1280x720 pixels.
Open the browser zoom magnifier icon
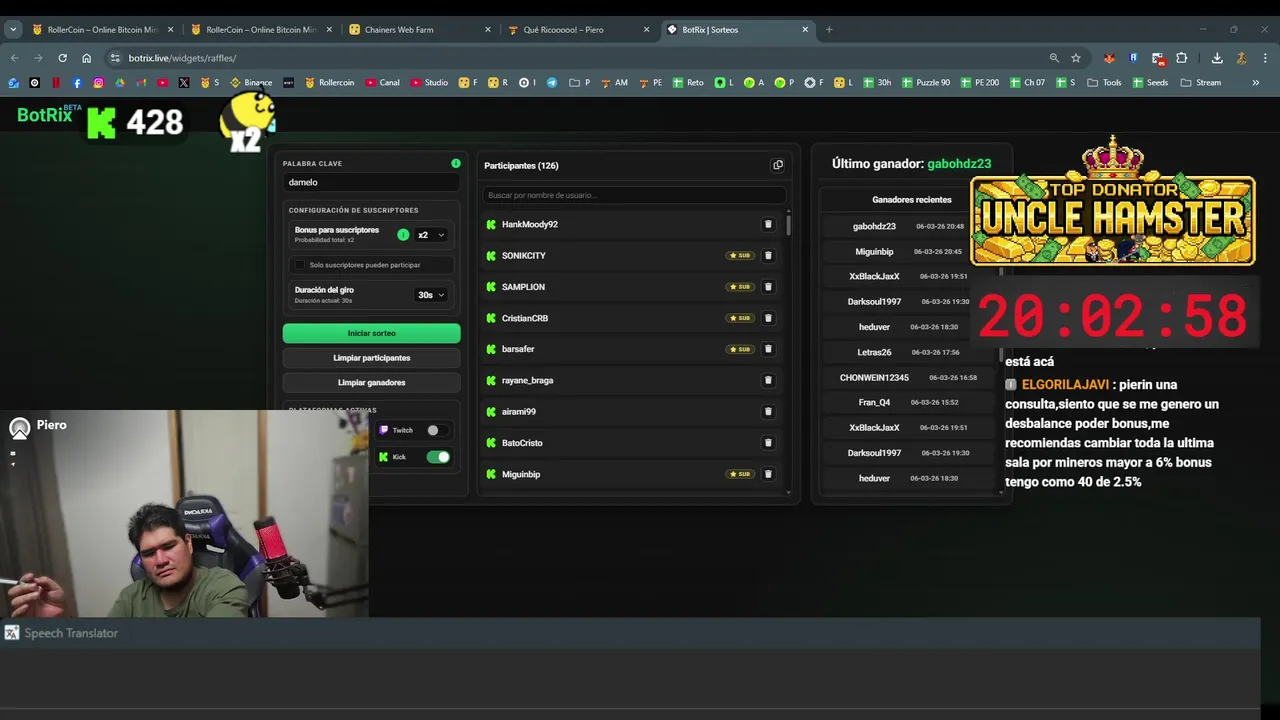pyautogui.click(x=1054, y=58)
